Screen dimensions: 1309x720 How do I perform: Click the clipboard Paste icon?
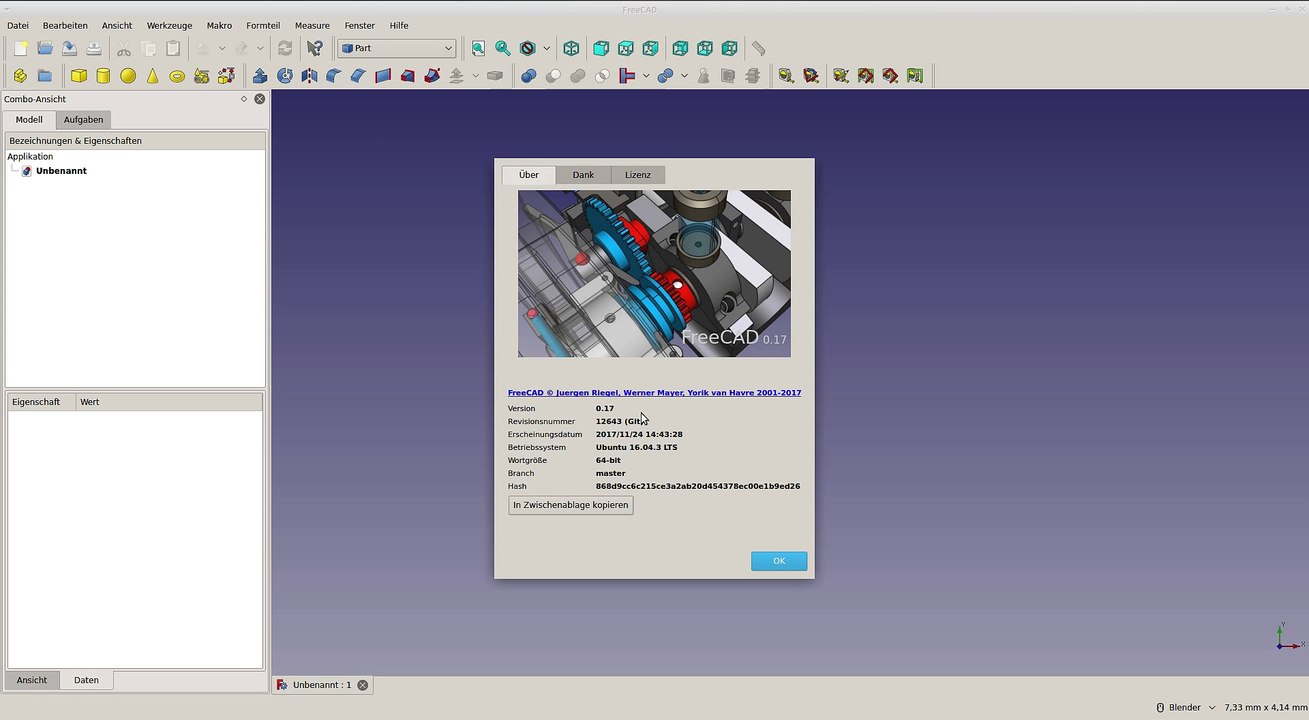(173, 48)
